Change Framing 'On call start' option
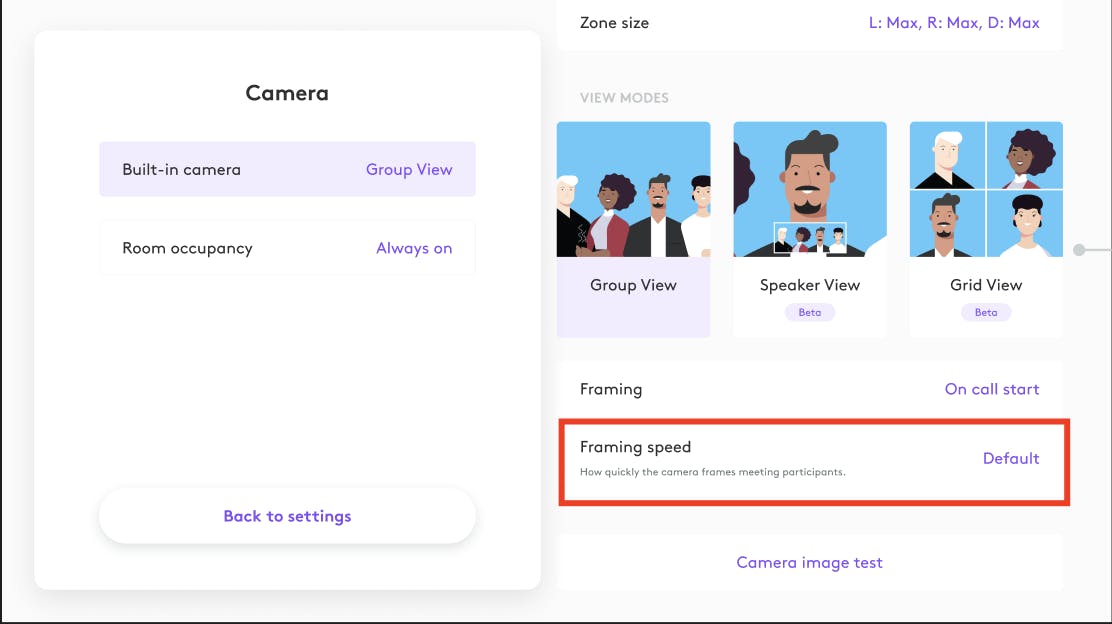Screen dimensions: 1112x624 tap(992, 389)
